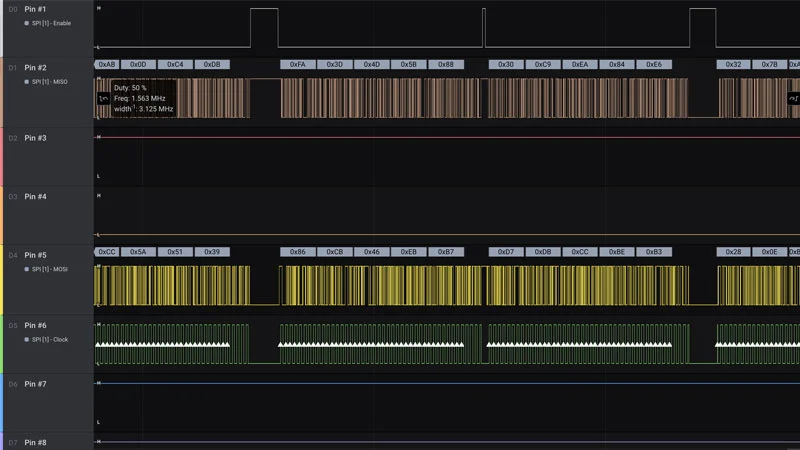Viewport: 800px width, 450px height.
Task: Click the yellow color strip beside Pin #5
Action: pyautogui.click(x=2, y=280)
